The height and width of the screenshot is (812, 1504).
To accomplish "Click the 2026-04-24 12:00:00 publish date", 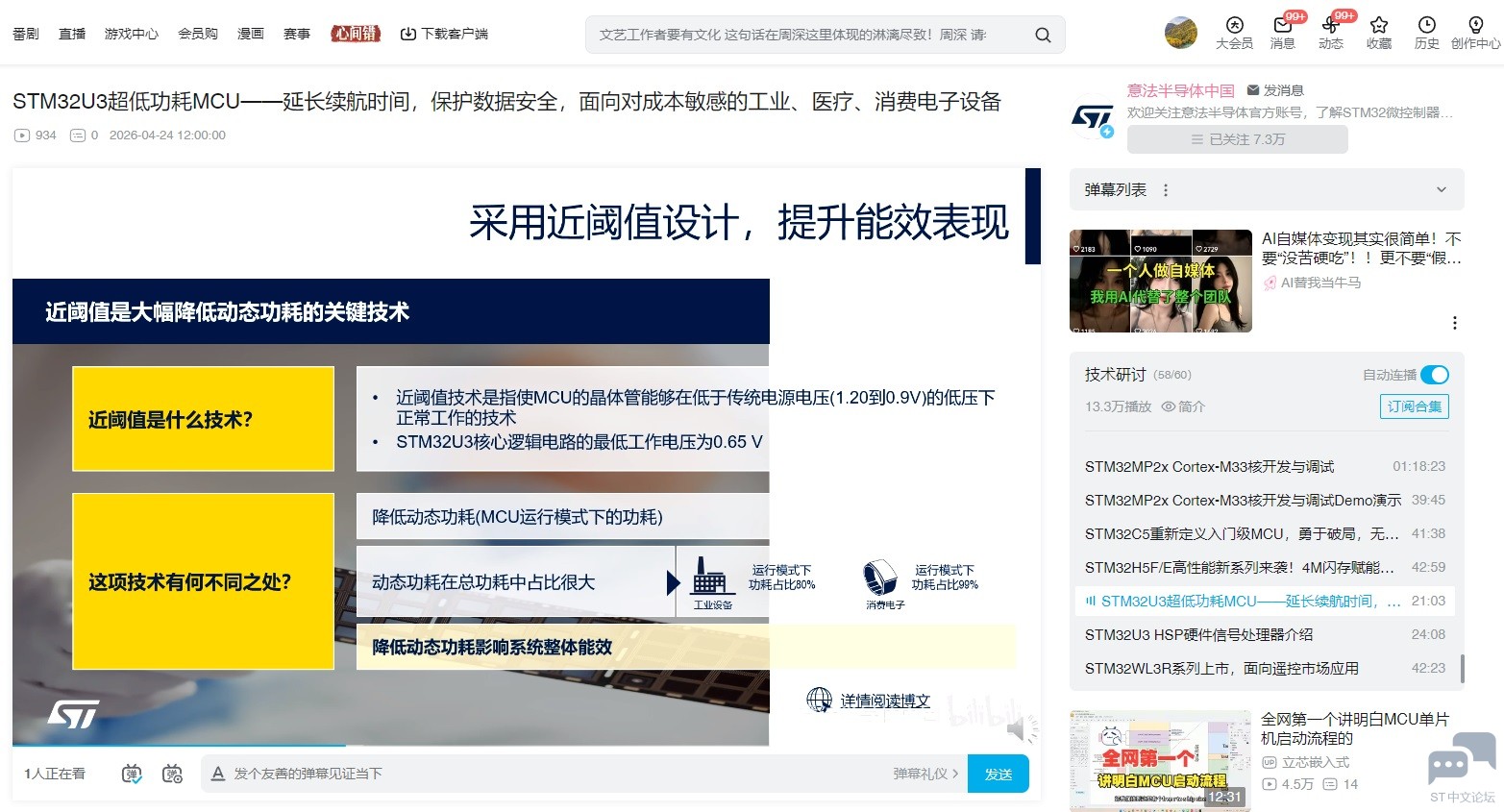I will tap(167, 135).
